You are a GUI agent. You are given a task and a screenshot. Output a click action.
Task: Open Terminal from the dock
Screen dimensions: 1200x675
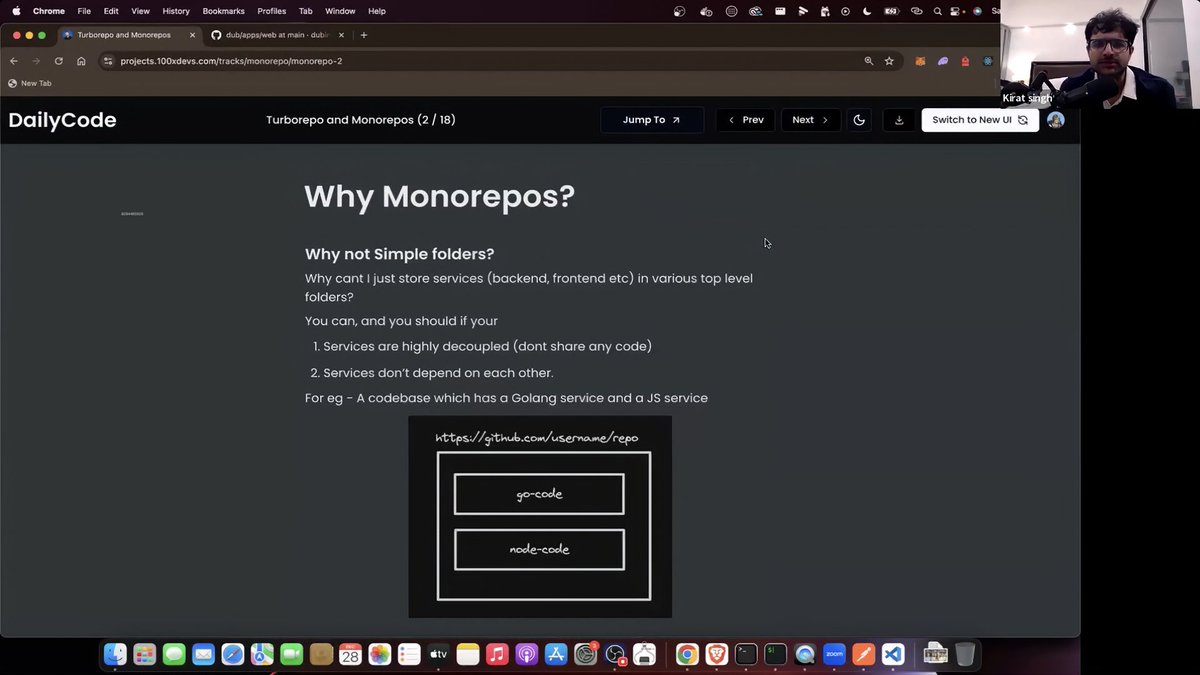click(745, 654)
